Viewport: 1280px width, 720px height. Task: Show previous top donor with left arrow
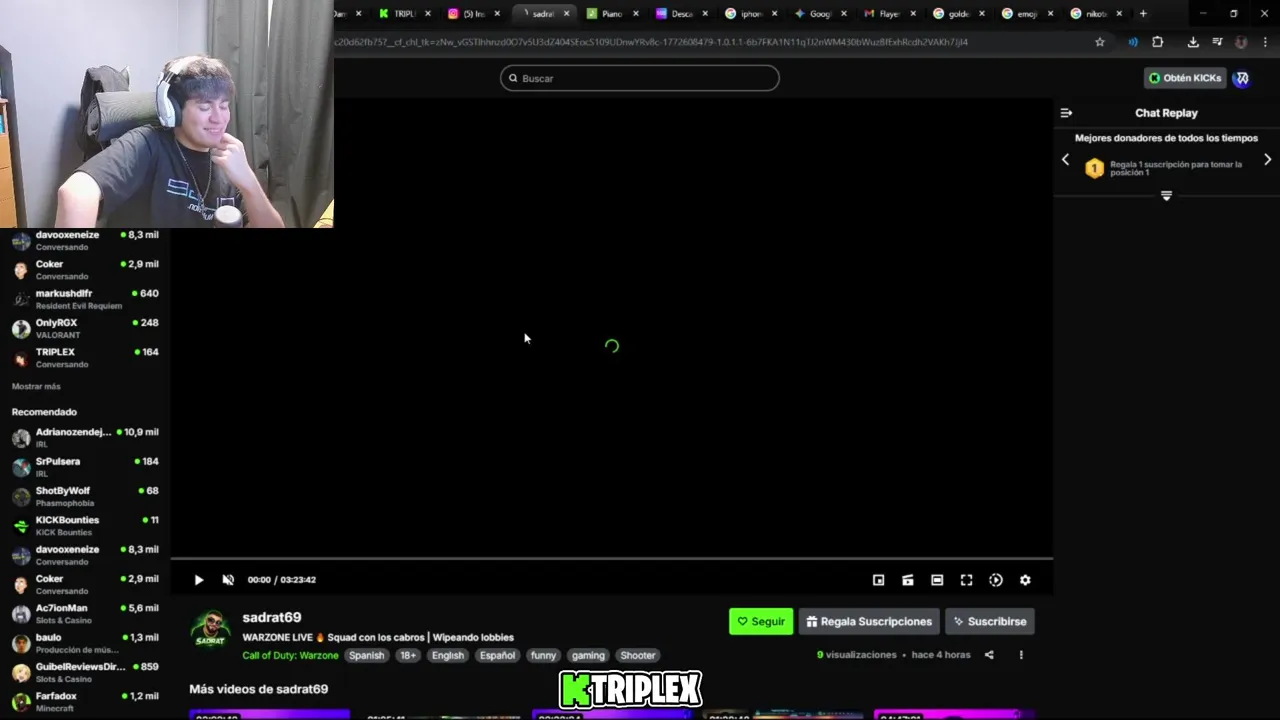point(1065,160)
